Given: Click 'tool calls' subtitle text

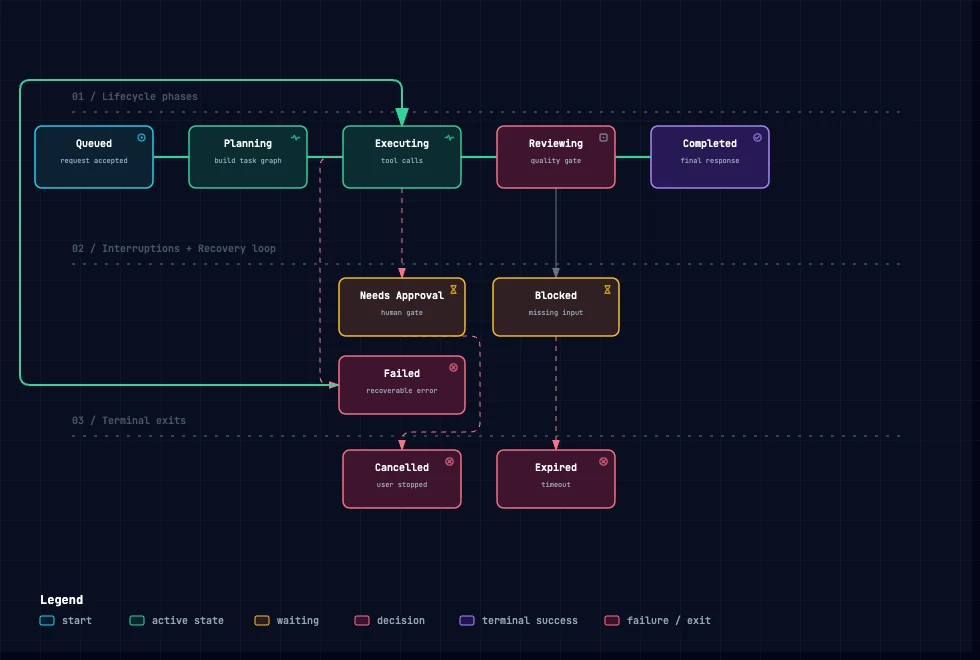Looking at the screenshot, I should click(402, 161).
